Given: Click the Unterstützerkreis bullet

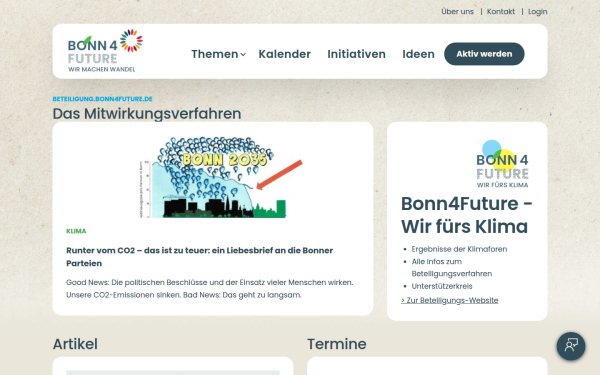Looking at the screenshot, I should [x=442, y=286].
